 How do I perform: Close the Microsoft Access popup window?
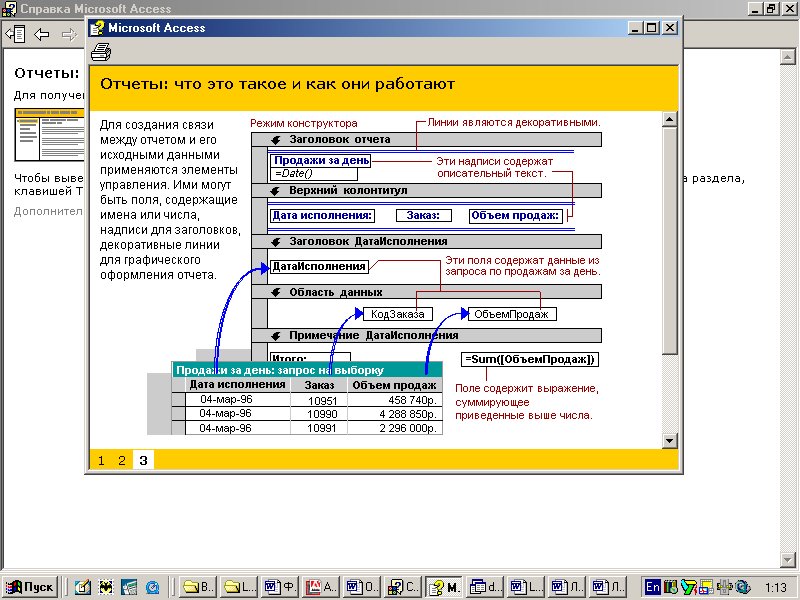[670, 28]
